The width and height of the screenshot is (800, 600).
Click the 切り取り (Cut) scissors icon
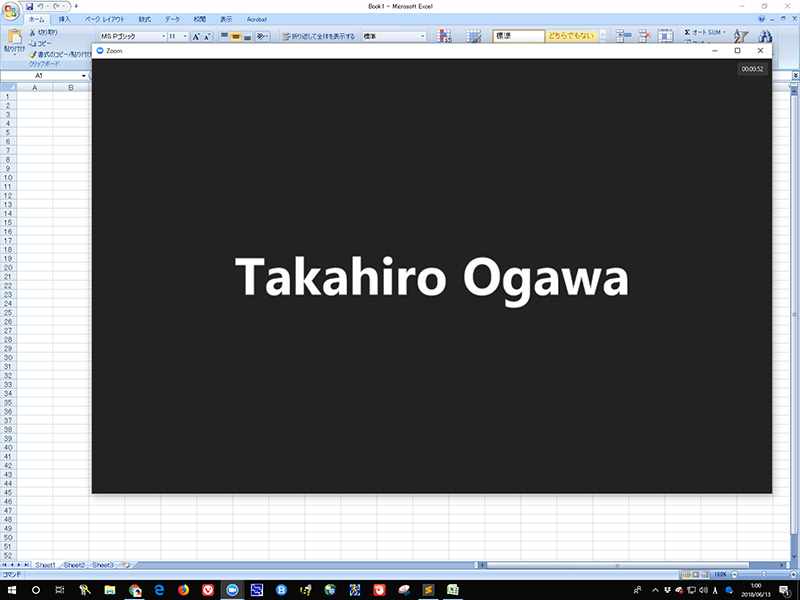pyautogui.click(x=33, y=32)
